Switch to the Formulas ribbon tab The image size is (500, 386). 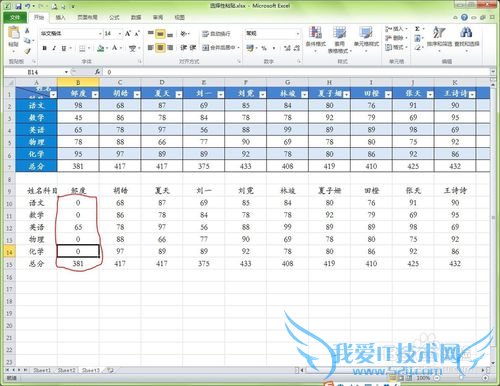pos(114,17)
